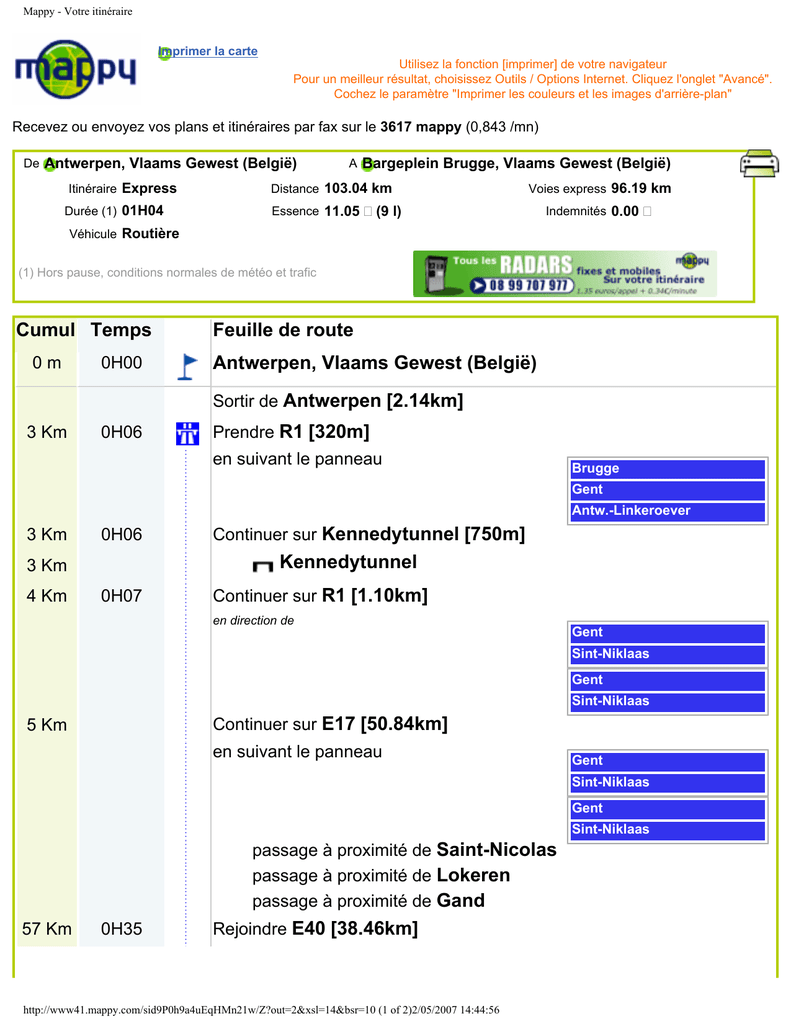Click the Brugge road sign panel
The width and height of the screenshot is (791, 1024).
pos(667,469)
